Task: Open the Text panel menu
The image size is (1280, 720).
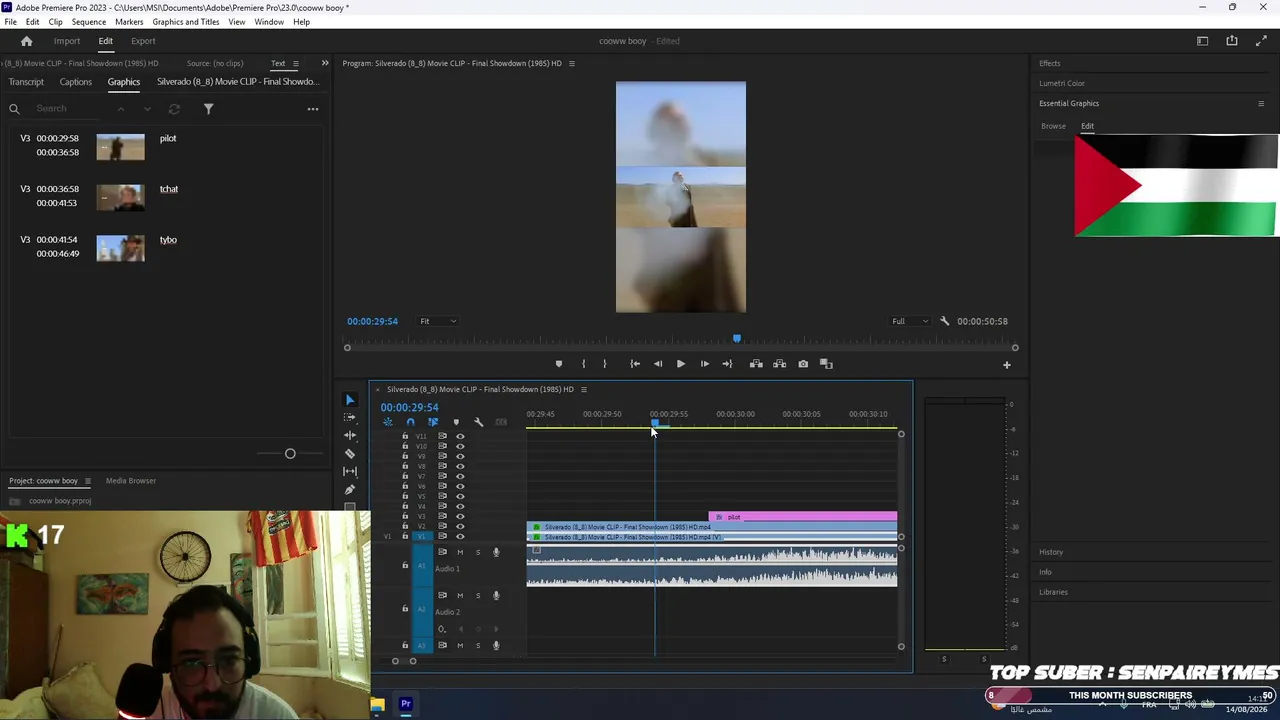Action: click(x=295, y=64)
